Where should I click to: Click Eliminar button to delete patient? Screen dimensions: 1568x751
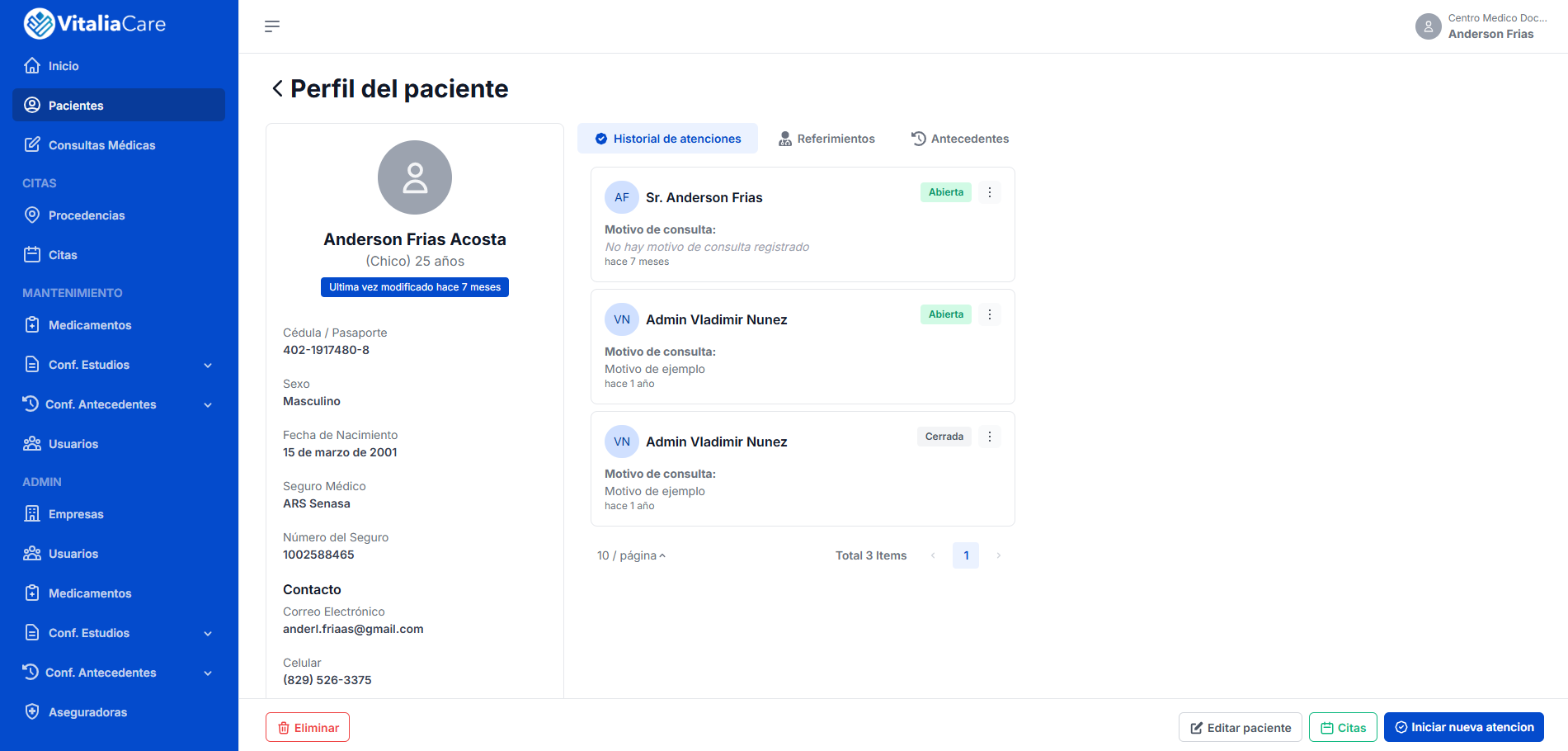(x=308, y=727)
